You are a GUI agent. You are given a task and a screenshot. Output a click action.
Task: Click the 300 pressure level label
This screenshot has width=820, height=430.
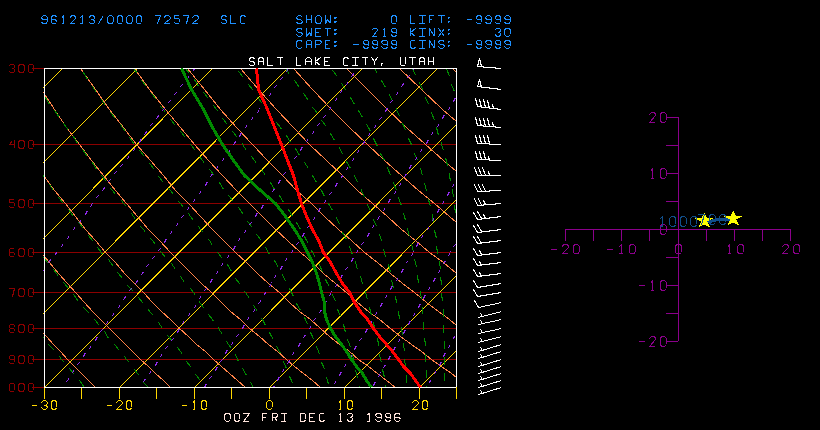tap(21, 69)
